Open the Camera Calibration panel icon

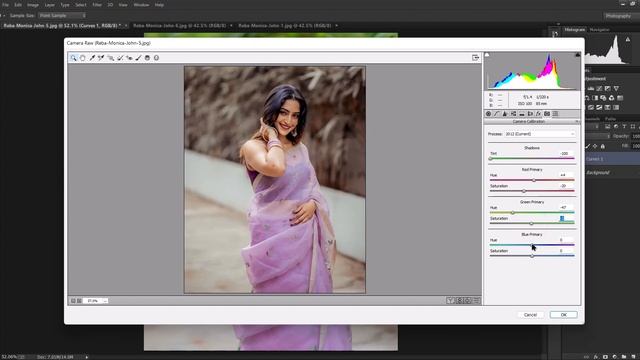coord(547,114)
